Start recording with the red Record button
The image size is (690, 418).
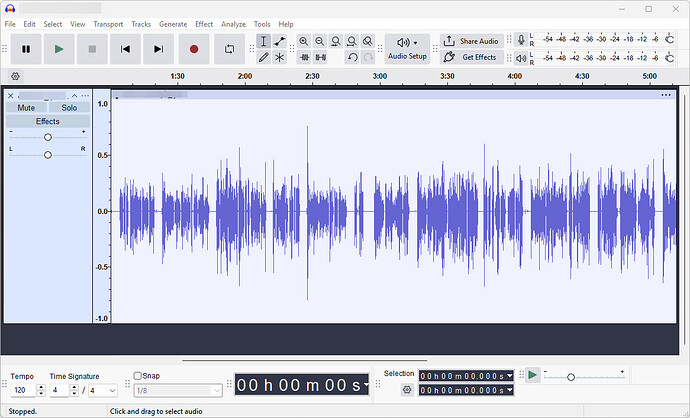[194, 49]
